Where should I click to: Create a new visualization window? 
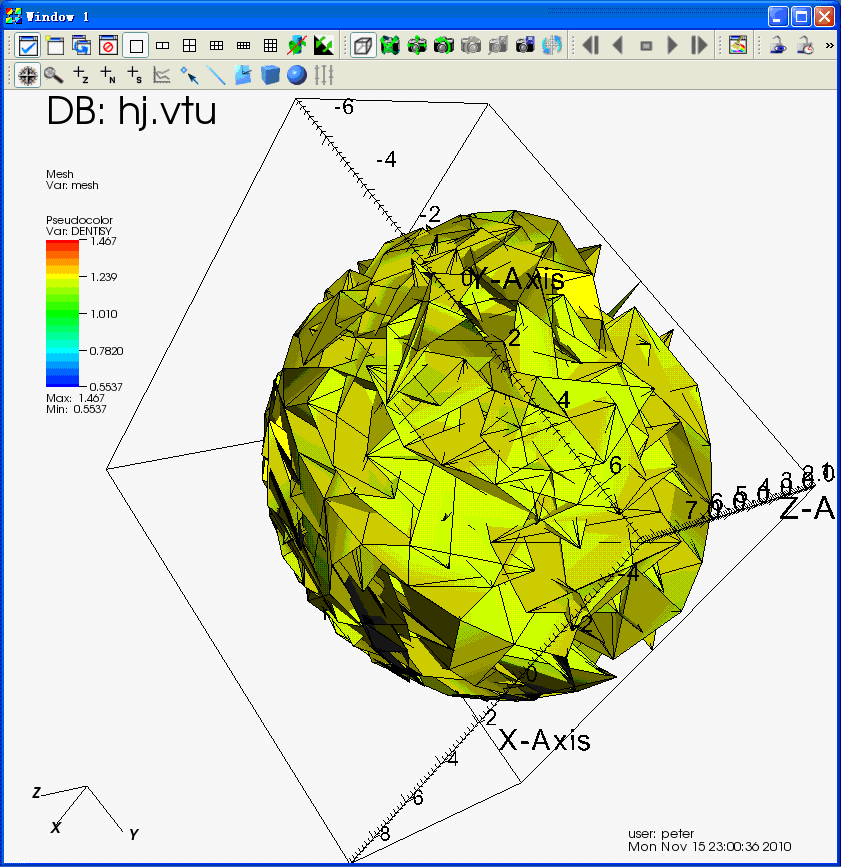coord(54,45)
